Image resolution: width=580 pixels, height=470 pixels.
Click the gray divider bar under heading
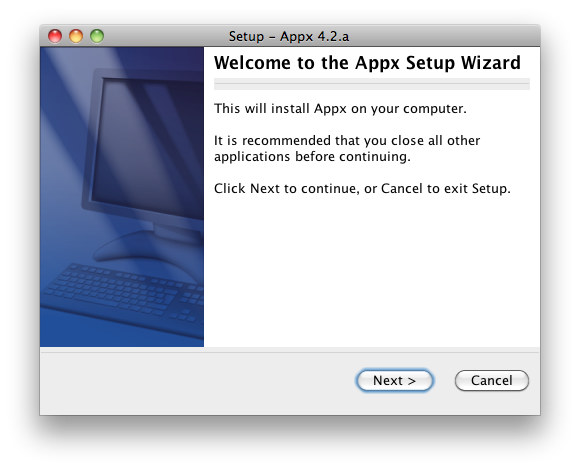point(372,84)
